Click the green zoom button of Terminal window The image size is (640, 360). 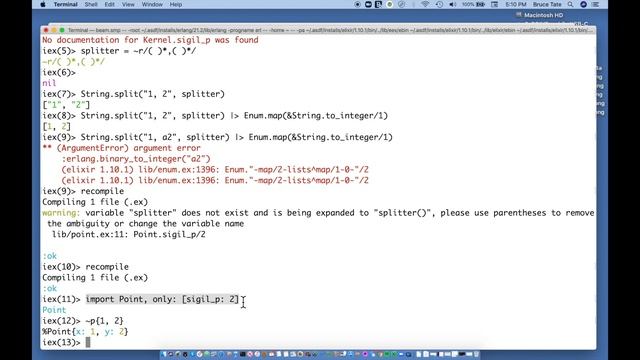click(62, 30)
